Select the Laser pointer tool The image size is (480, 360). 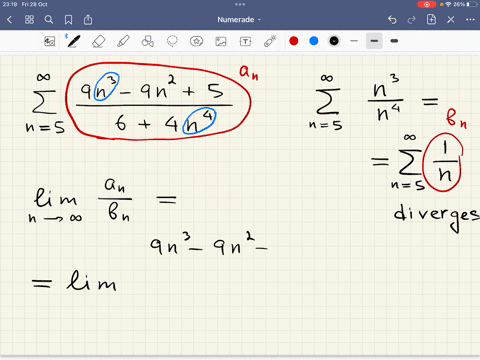tap(270, 41)
